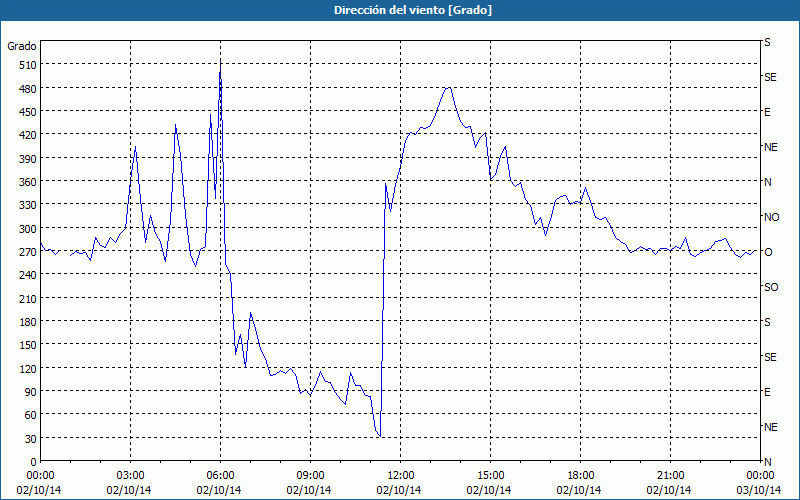Click the 02/10/14 date under 12:00

399,490
